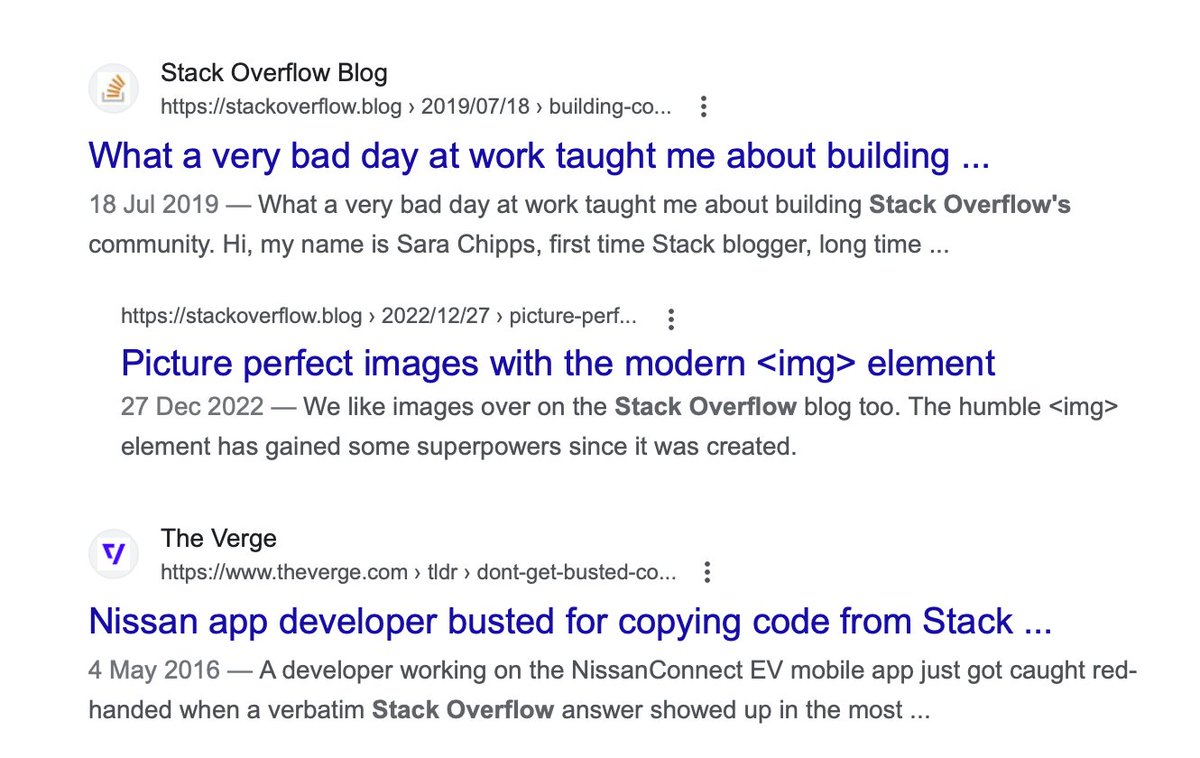Image resolution: width=1200 pixels, height=758 pixels.
Task: Open 'Nissan app developer busted' result
Action: point(570,621)
